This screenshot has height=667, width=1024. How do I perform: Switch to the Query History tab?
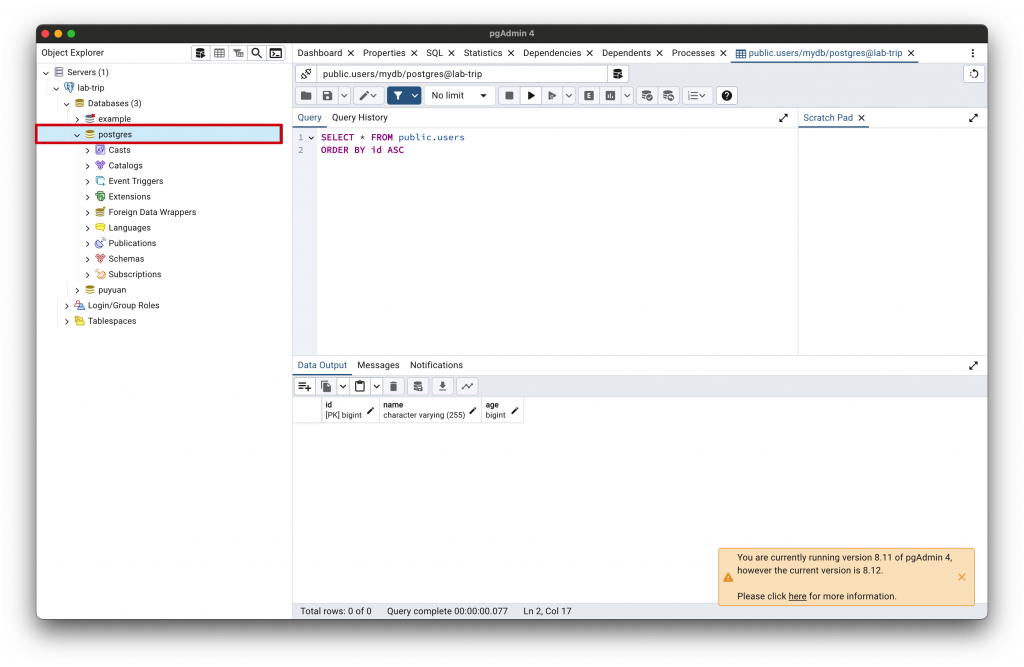click(x=359, y=118)
